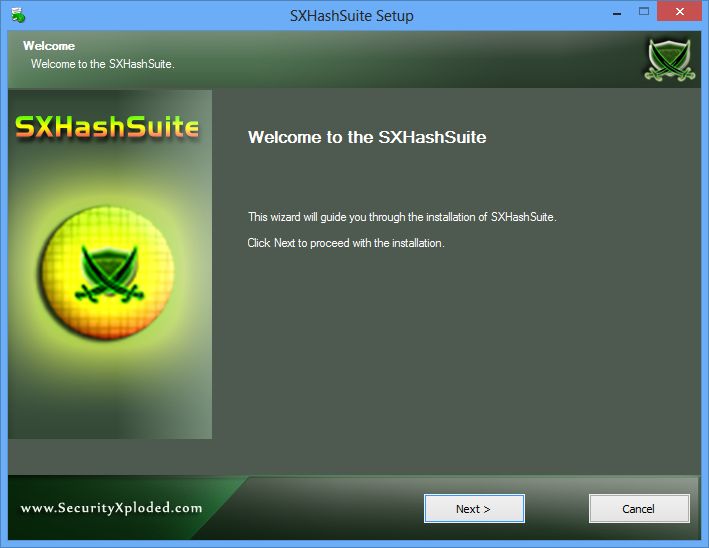The height and width of the screenshot is (548, 709).
Task: Click the bold 'Welcome' header label
Action: tap(49, 46)
